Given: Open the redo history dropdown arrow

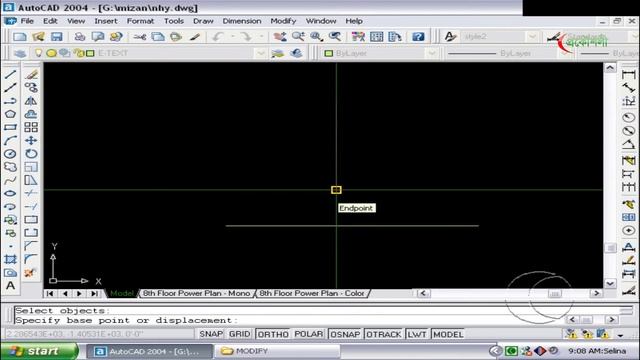Looking at the screenshot, I should pyautogui.click(x=261, y=37).
